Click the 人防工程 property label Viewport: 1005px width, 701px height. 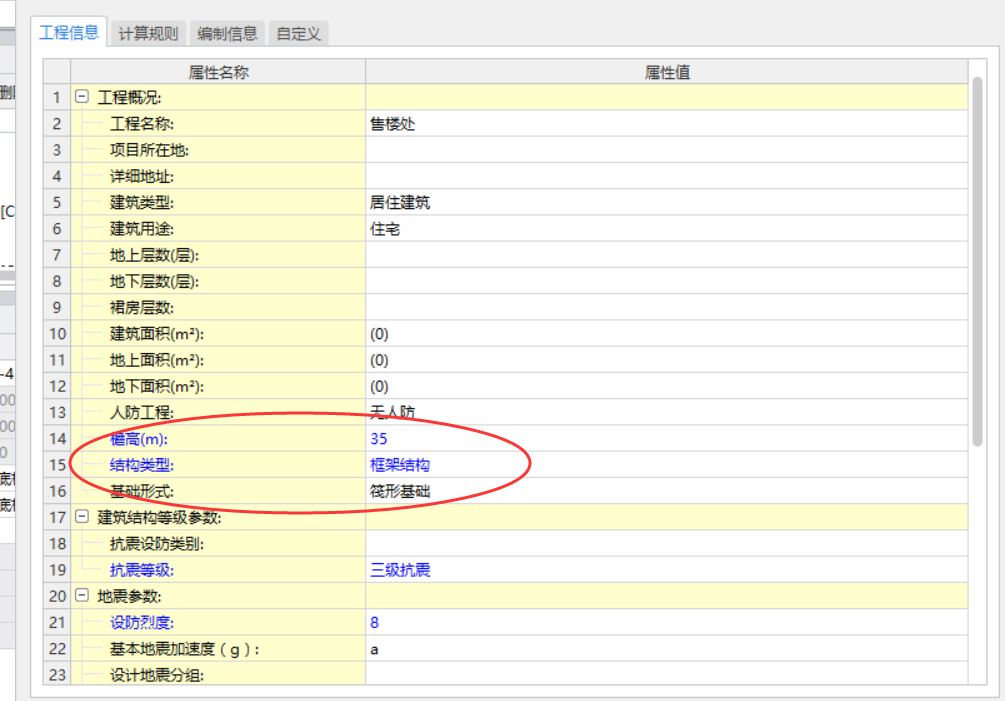[142, 413]
